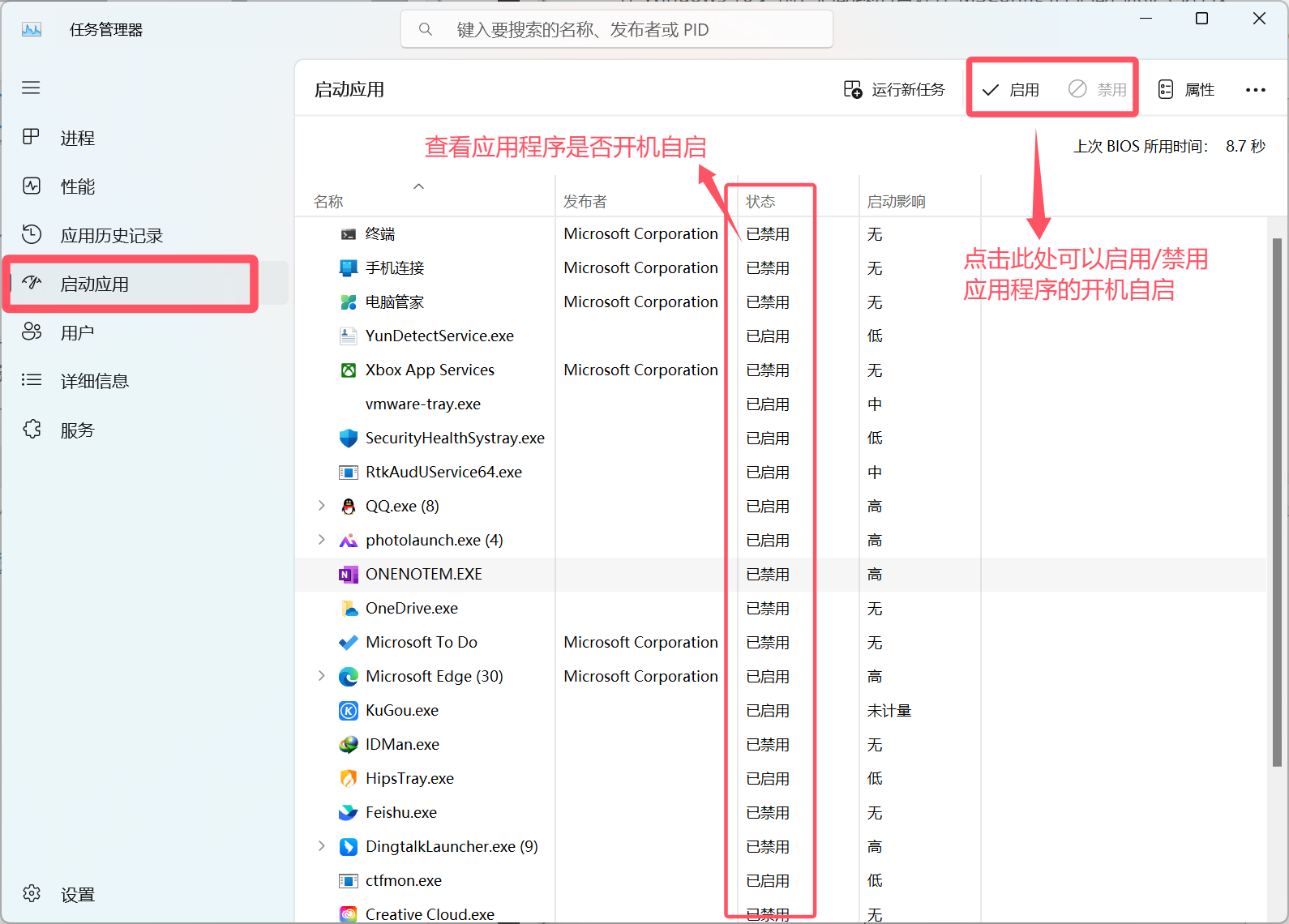Open the hamburger navigation menu
The width and height of the screenshot is (1289, 924).
tap(31, 88)
